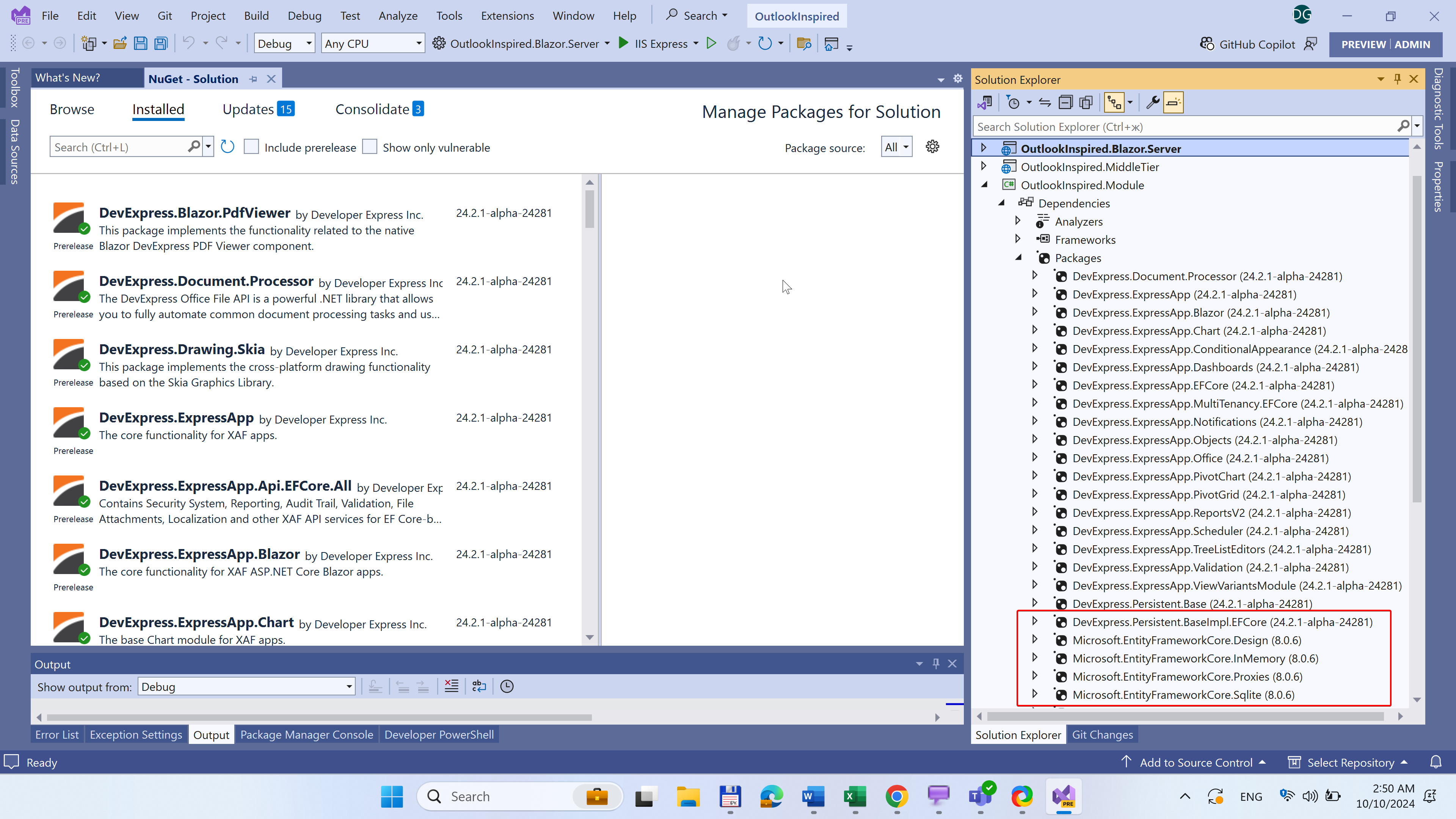Enable Include prerelease checkbox
Image resolution: width=1456 pixels, height=819 pixels.
point(251,147)
